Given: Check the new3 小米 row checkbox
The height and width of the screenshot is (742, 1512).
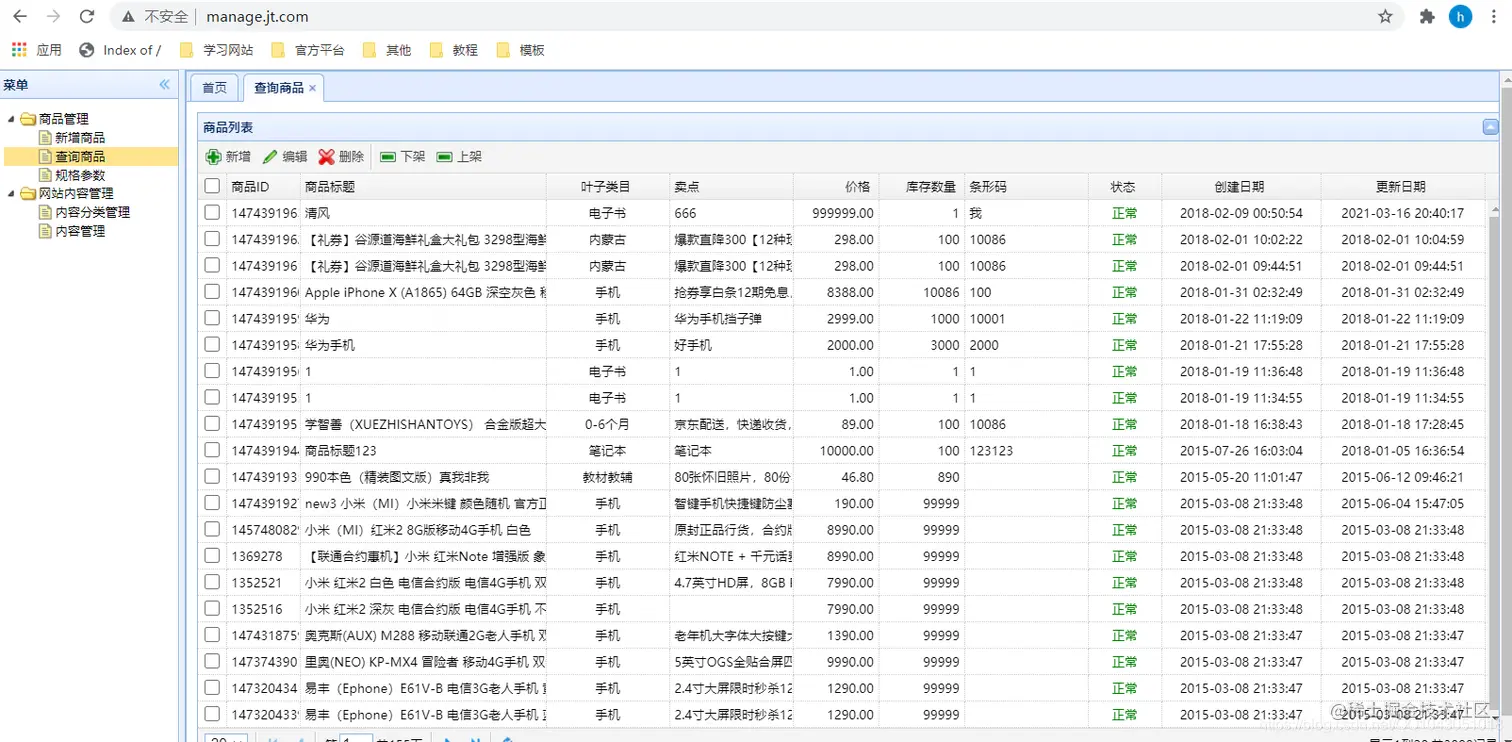Looking at the screenshot, I should tap(212, 503).
